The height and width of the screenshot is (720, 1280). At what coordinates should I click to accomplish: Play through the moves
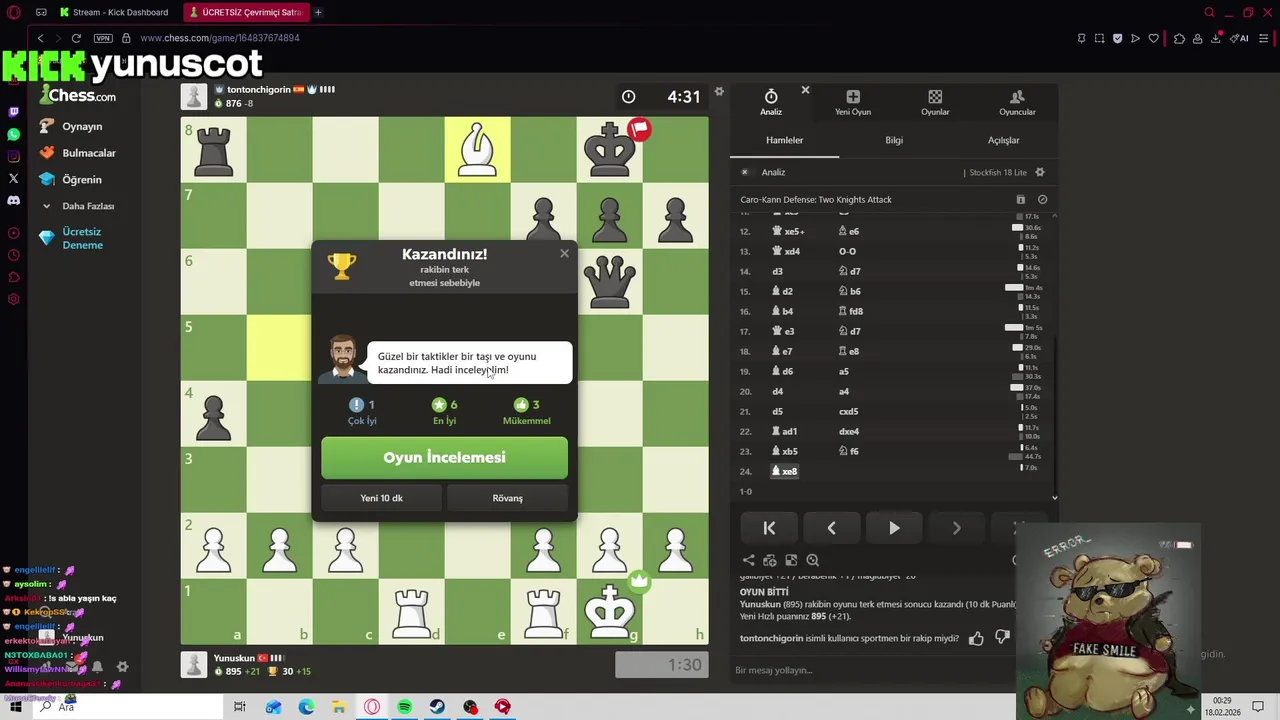[894, 528]
